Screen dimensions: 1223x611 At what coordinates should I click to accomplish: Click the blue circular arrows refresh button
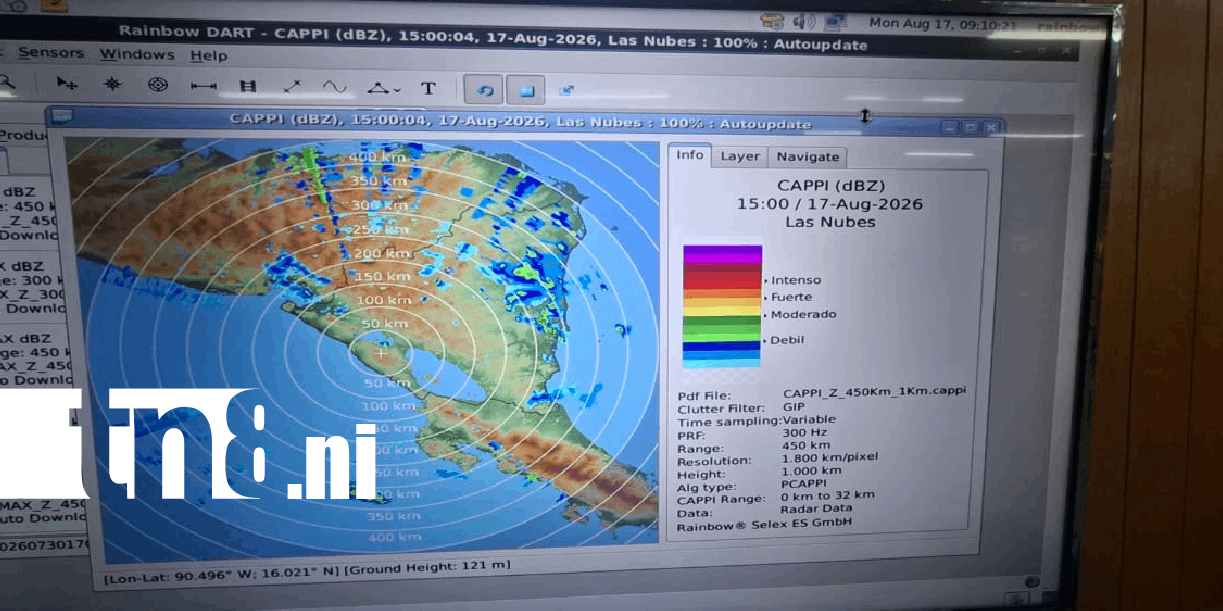[485, 90]
